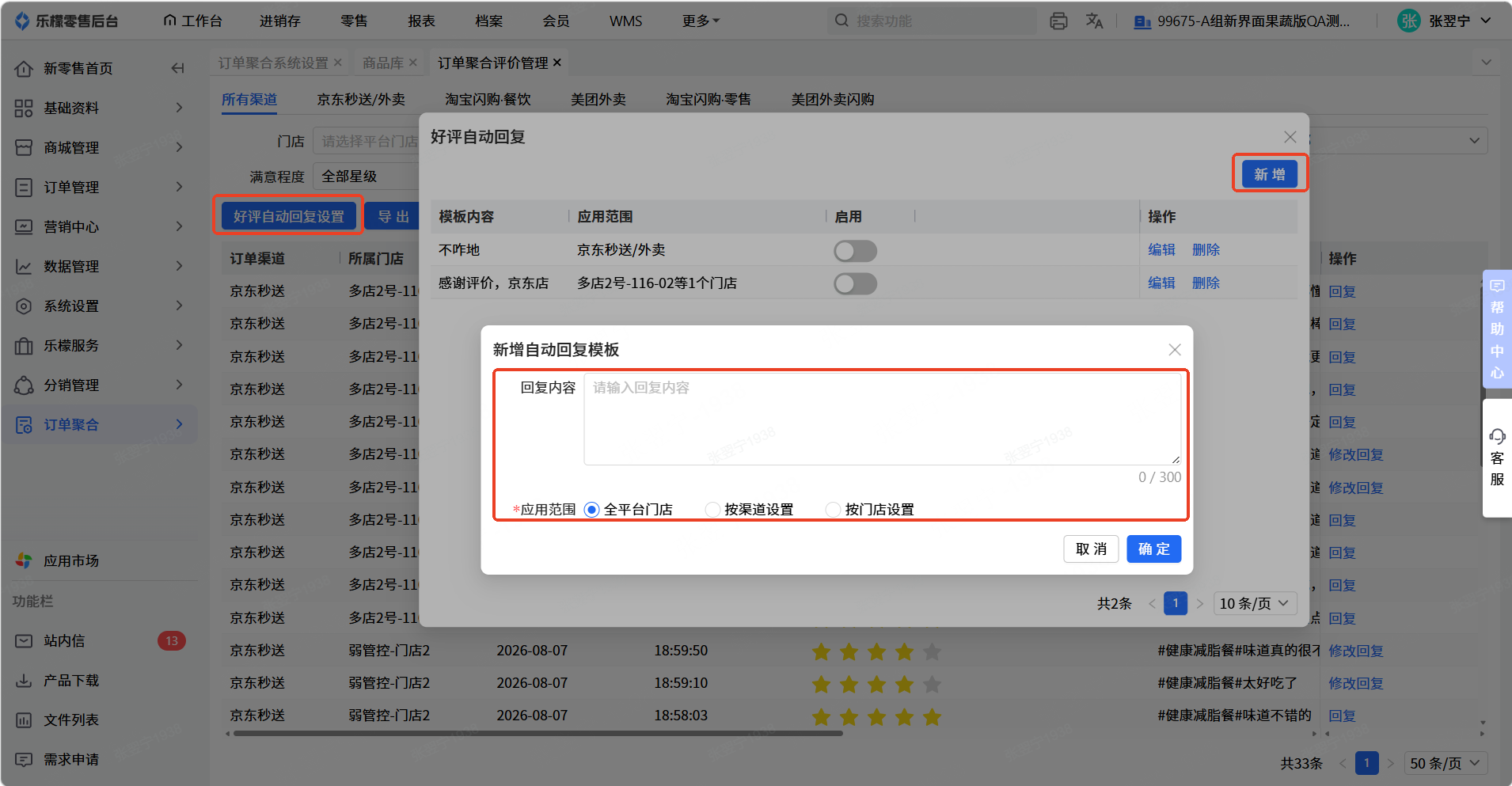Click the 订单聚合 sidebar icon
The image size is (1512, 786).
click(x=24, y=425)
